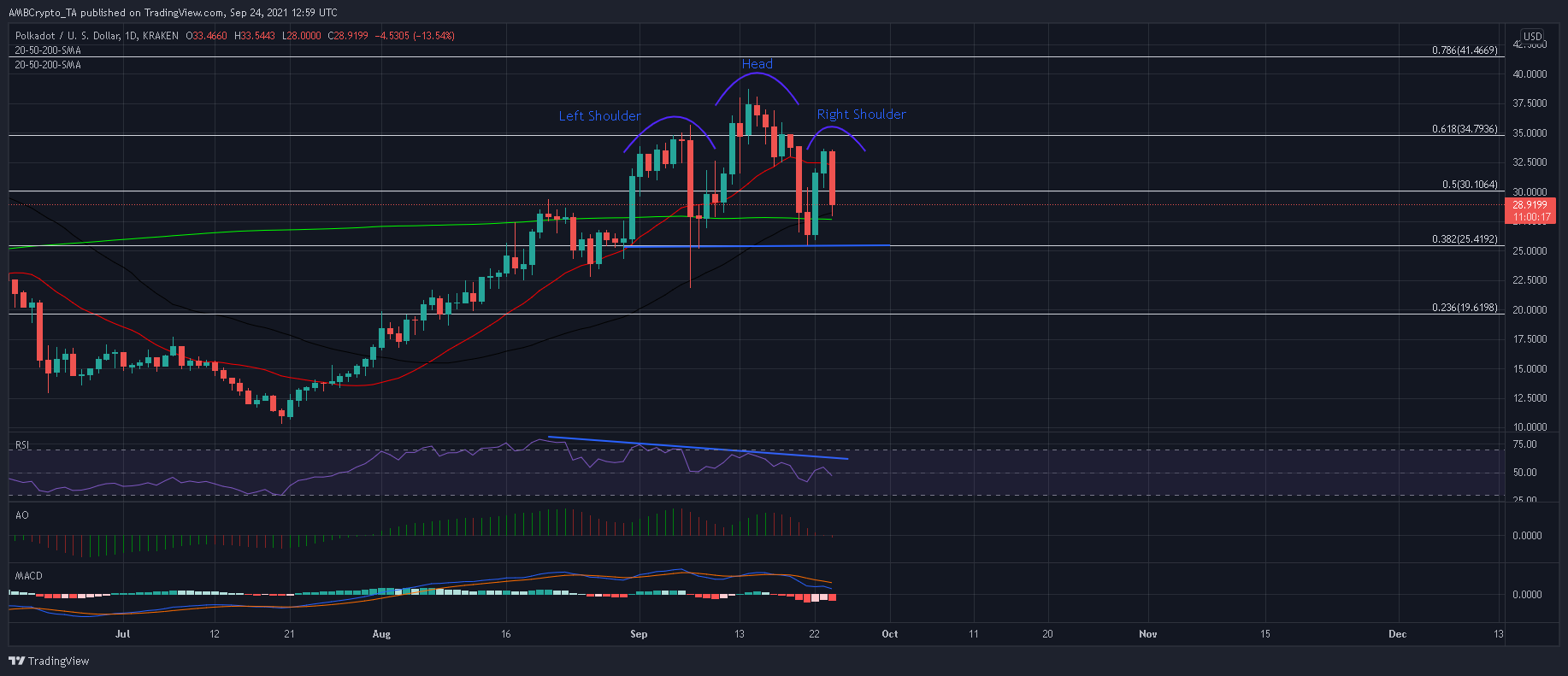Click the 'Aug' date label on time axis
The image size is (1568, 676).
381,634
